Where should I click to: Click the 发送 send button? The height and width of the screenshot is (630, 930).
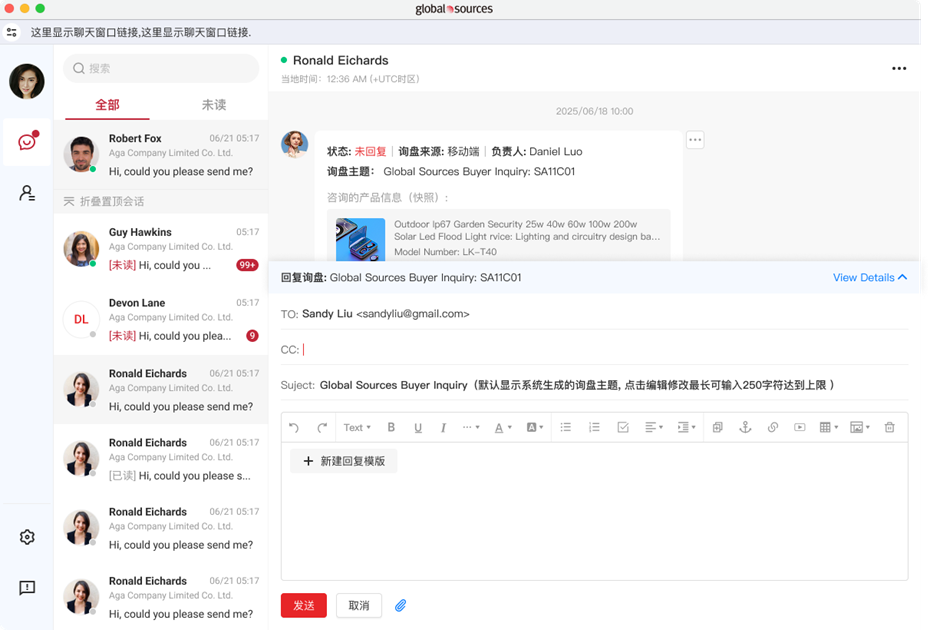tap(304, 605)
